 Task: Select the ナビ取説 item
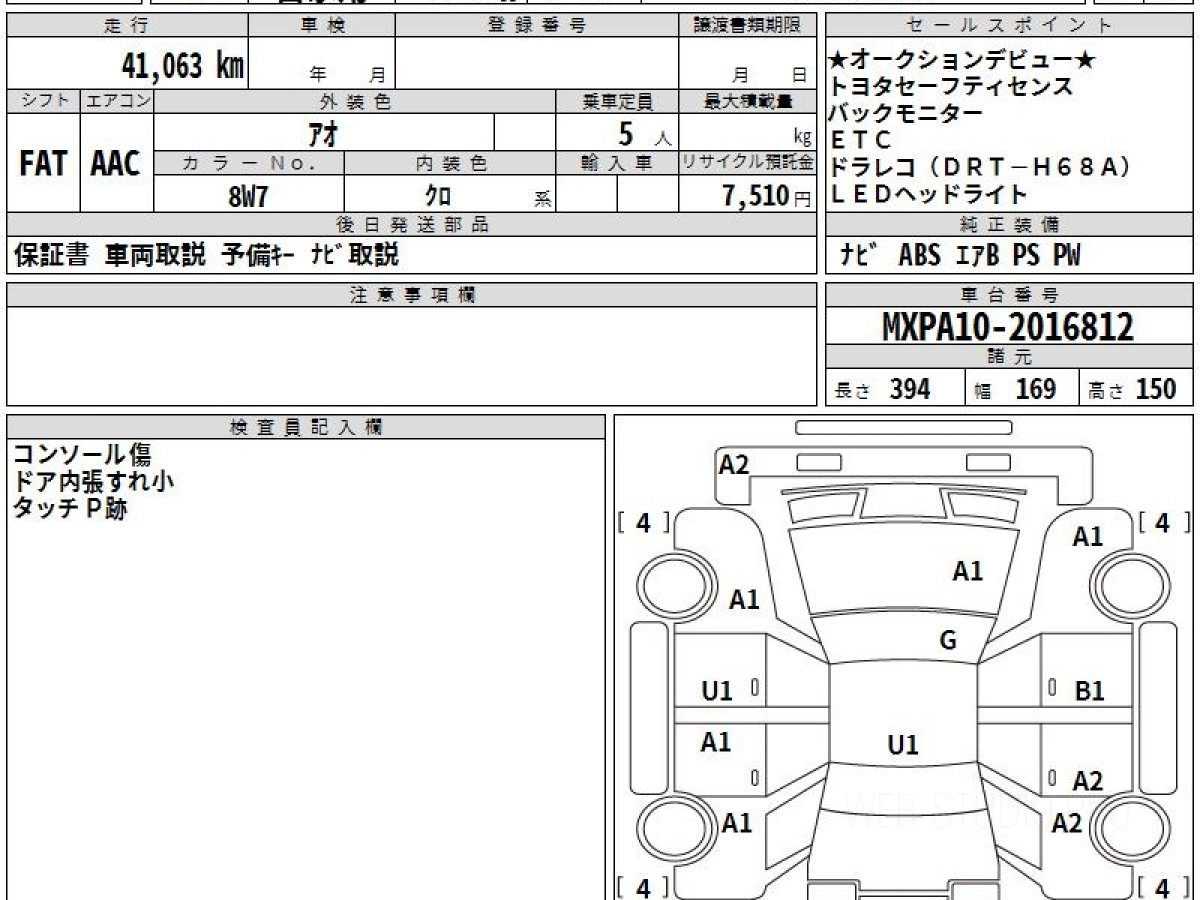pos(354,256)
